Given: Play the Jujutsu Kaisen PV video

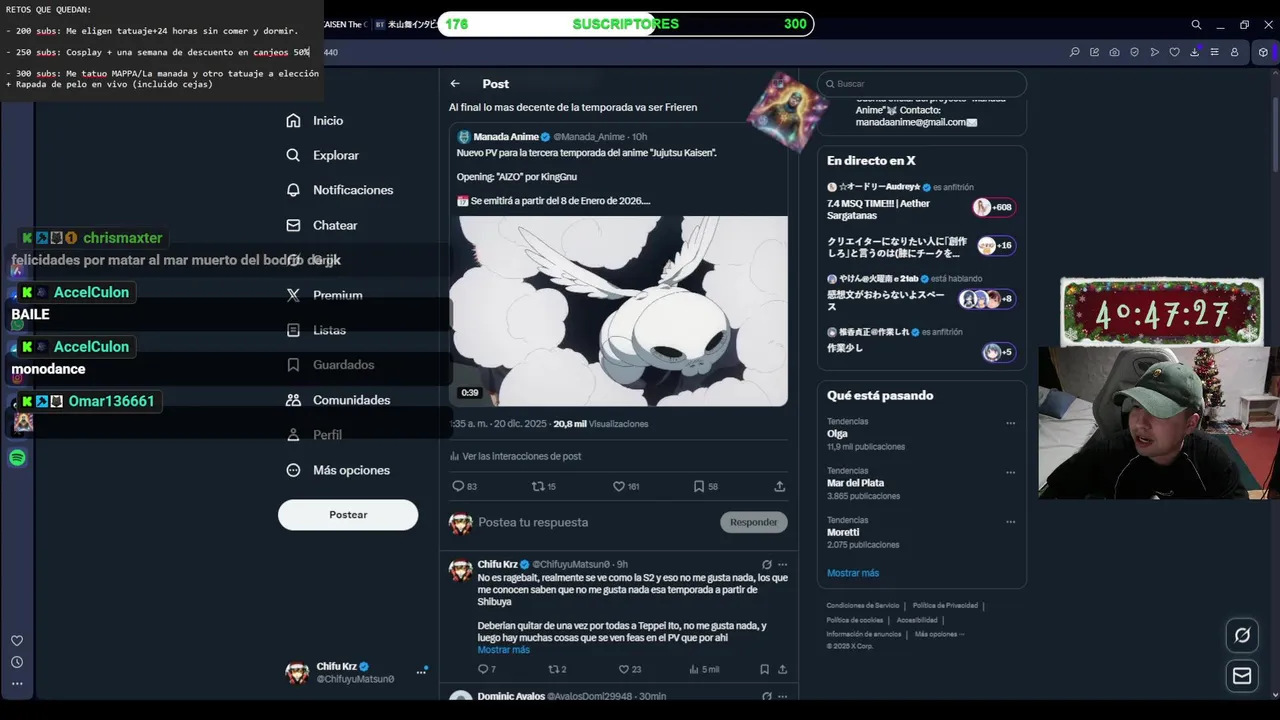Looking at the screenshot, I should tap(618, 311).
